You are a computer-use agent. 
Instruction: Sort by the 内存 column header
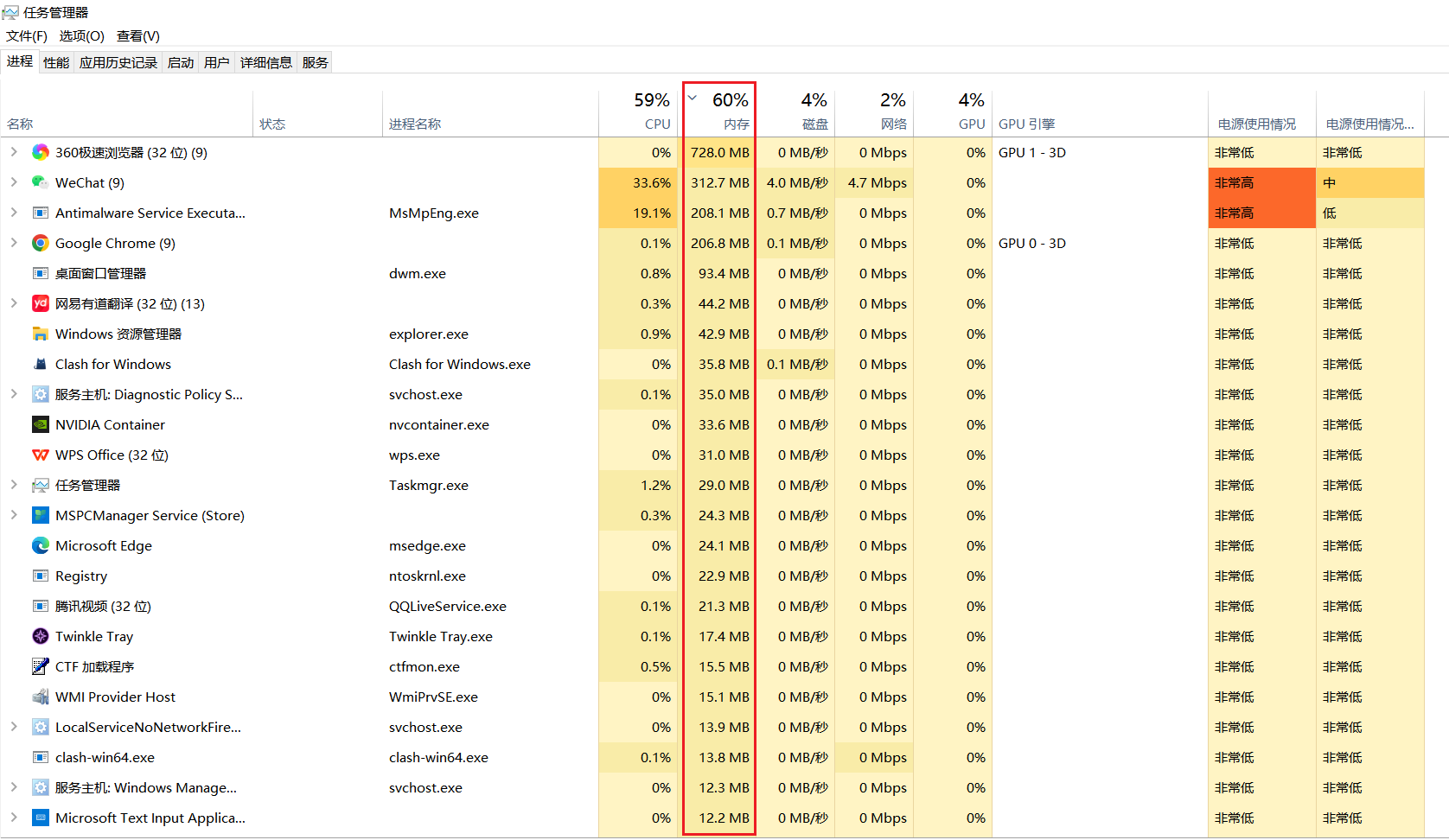point(717,113)
